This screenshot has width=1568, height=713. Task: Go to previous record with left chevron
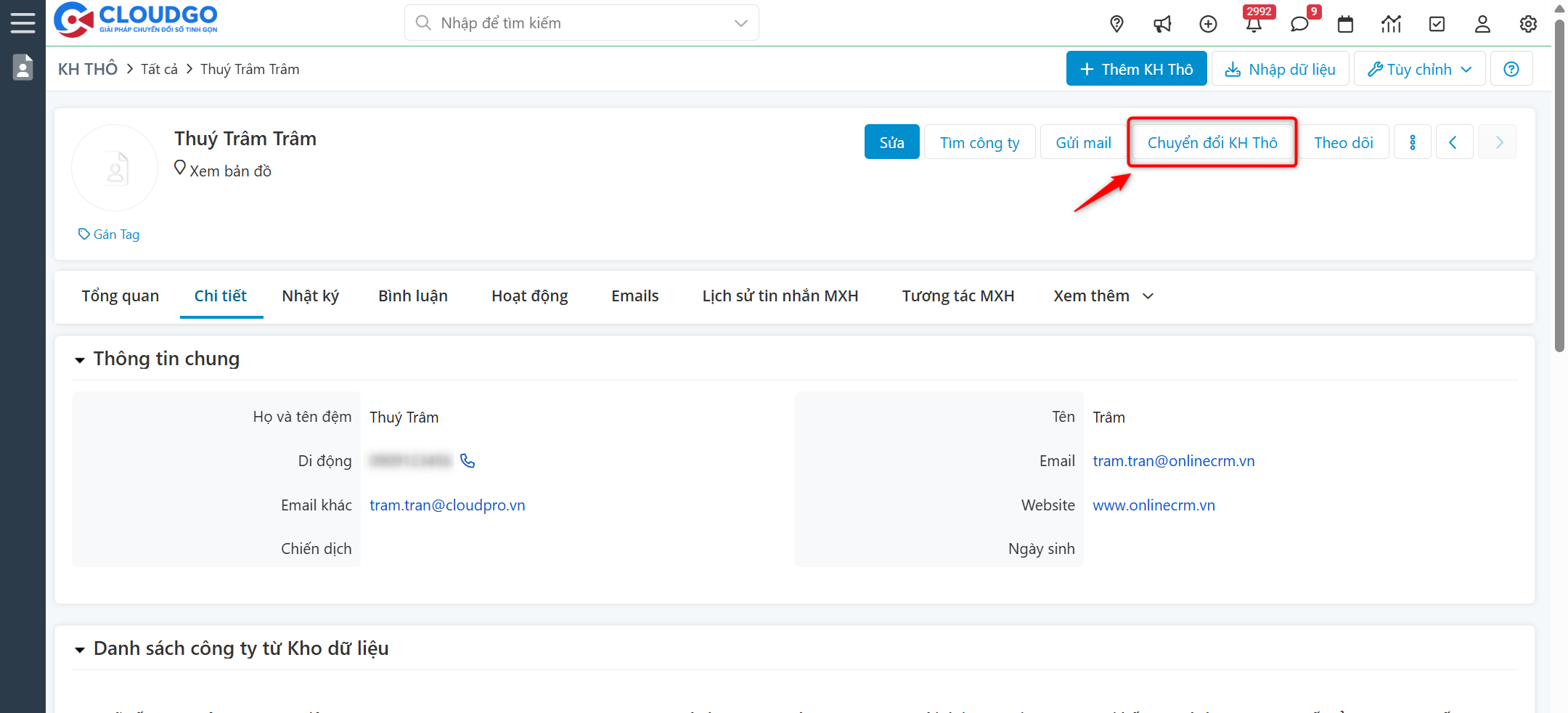(1453, 142)
